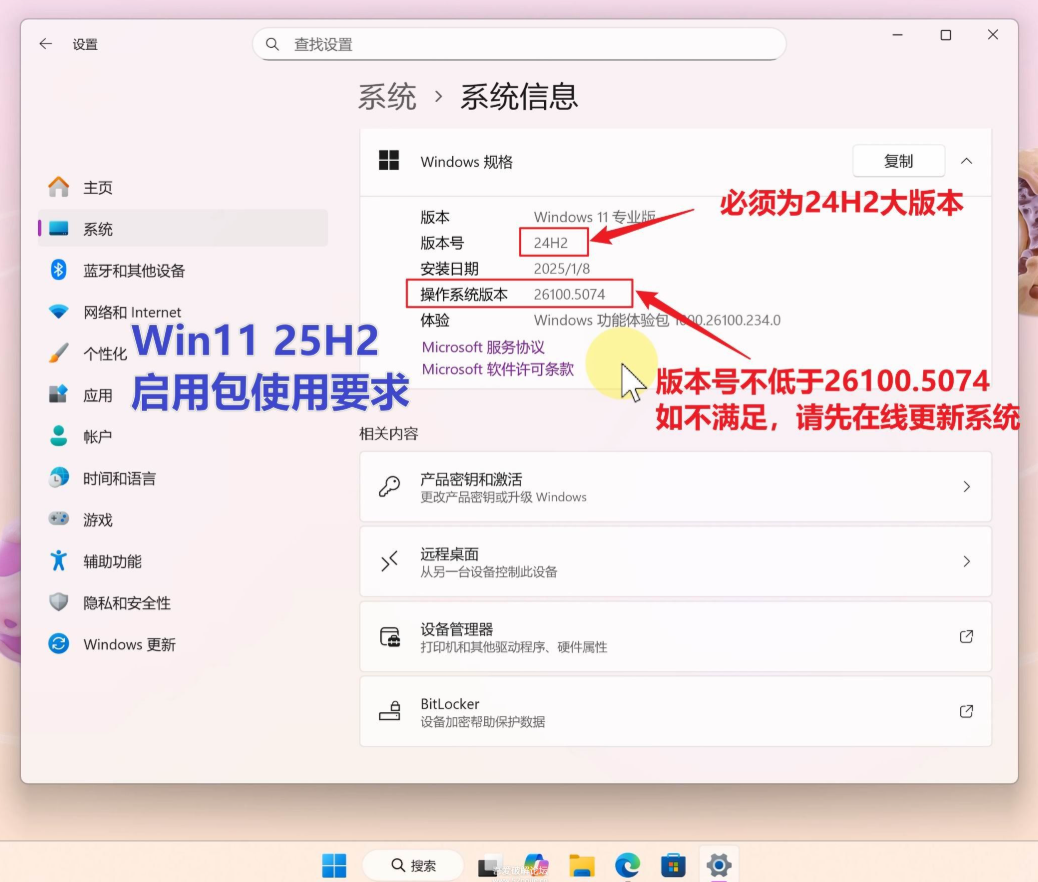Open the 远程桌面 settings row
The height and width of the screenshot is (882, 1038).
pos(675,562)
